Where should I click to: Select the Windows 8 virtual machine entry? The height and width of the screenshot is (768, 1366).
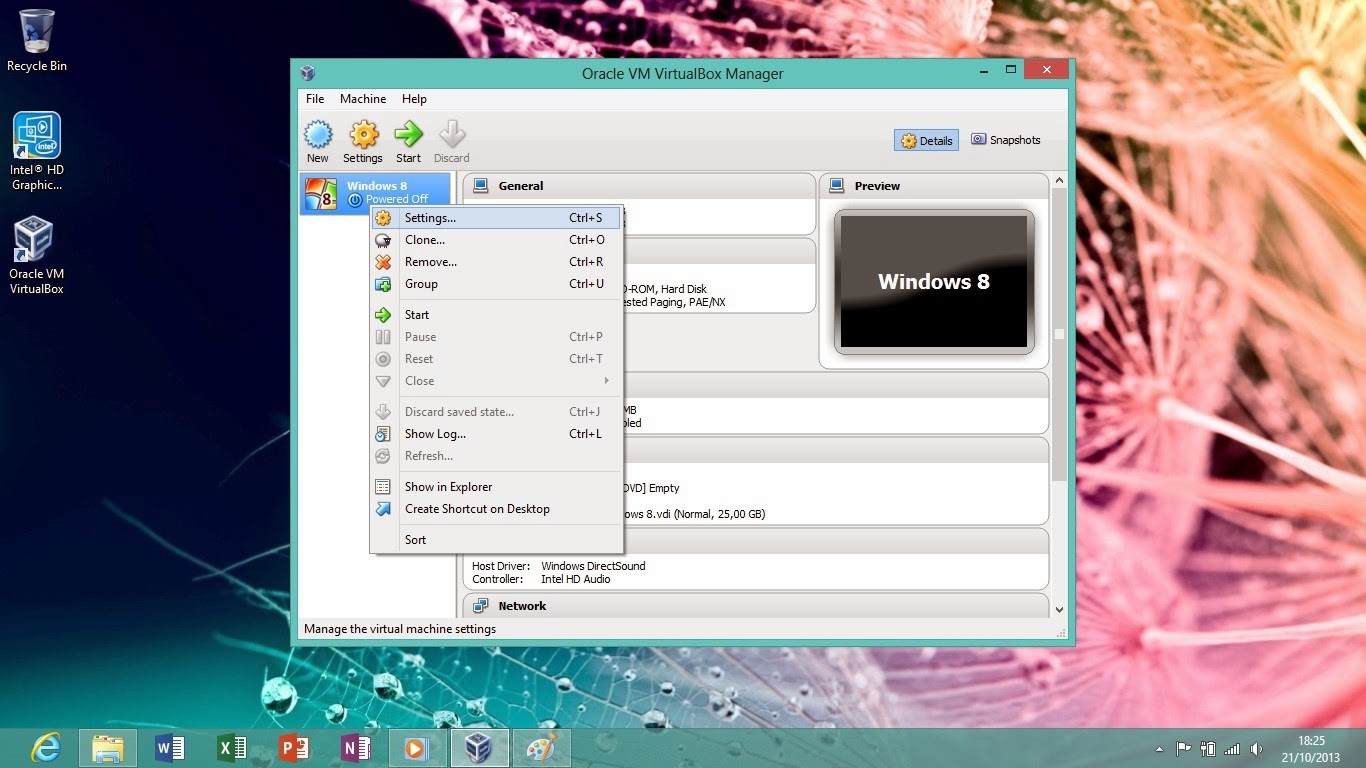376,193
